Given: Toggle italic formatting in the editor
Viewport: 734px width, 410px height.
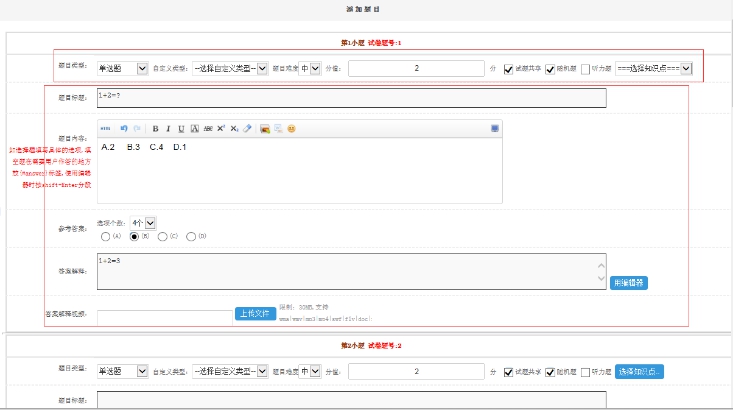Looking at the screenshot, I should [x=168, y=129].
